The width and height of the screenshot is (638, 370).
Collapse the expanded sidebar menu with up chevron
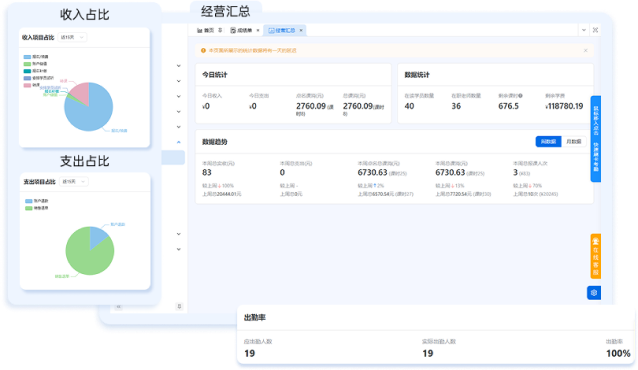[x=179, y=142]
